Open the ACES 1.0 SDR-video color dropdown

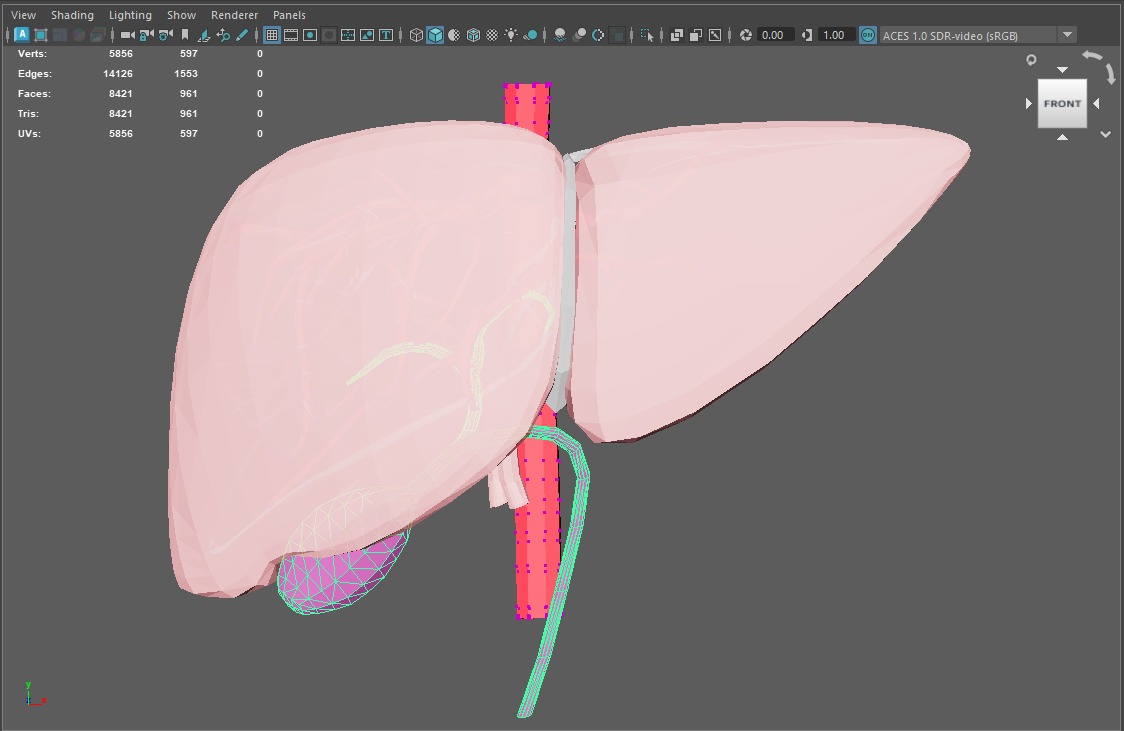point(978,35)
